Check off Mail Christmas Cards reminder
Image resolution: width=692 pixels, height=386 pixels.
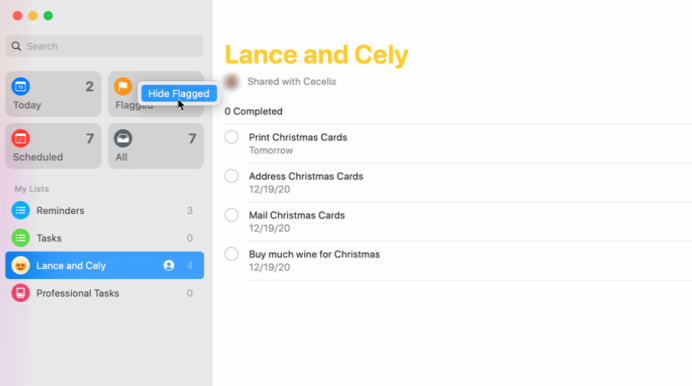(232, 215)
